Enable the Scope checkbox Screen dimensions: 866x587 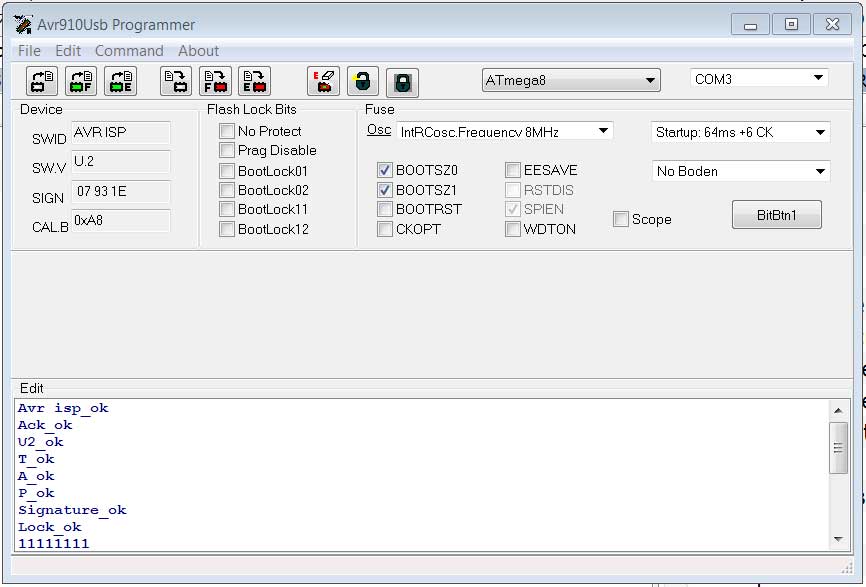[621, 219]
